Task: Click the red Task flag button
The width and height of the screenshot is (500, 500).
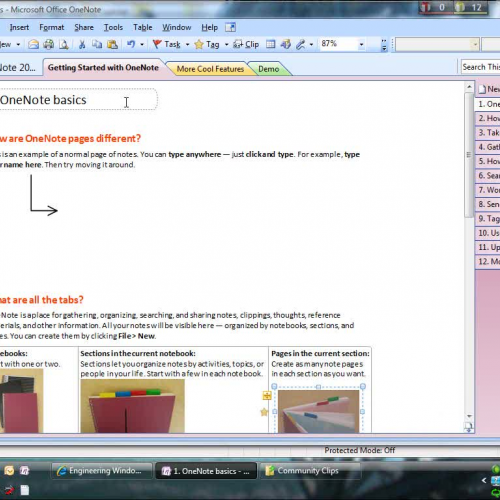Action: [x=166, y=44]
